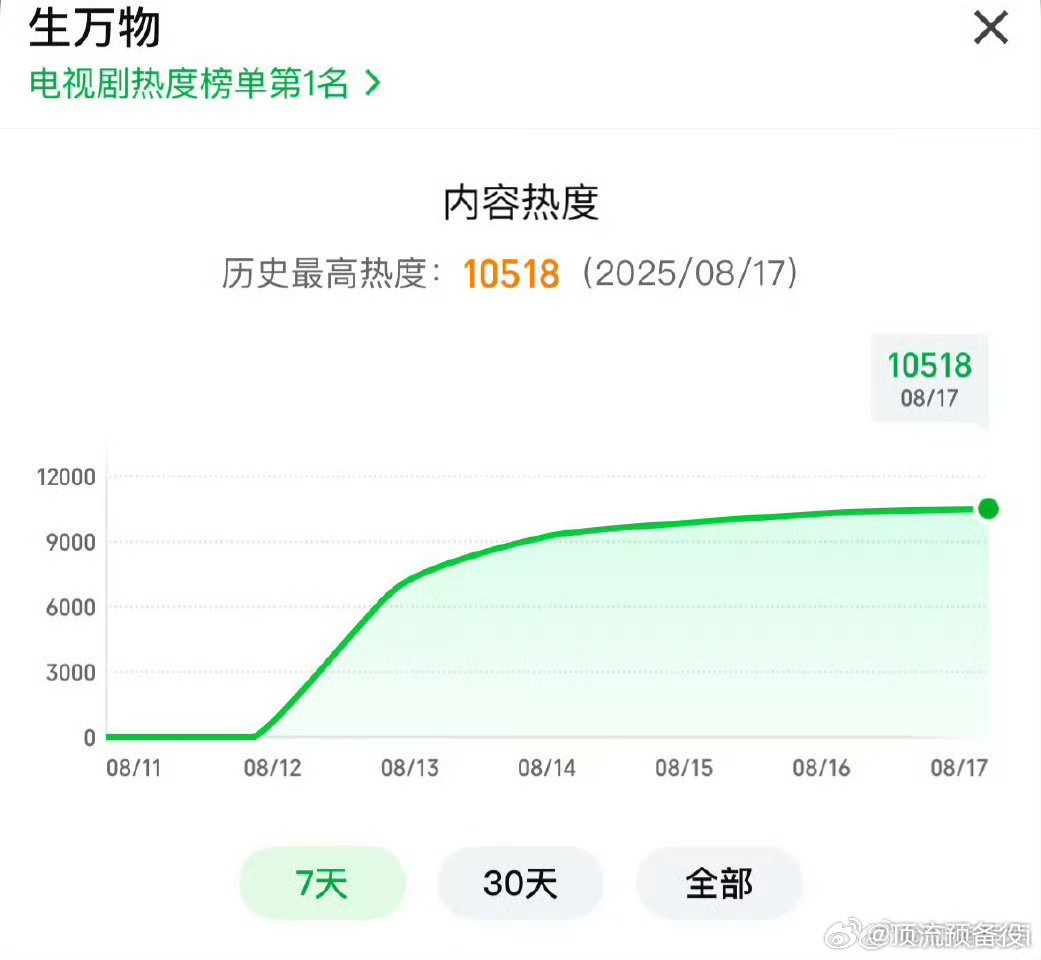Click the 3000 y-axis label
The image size is (1041, 960).
tap(70, 673)
